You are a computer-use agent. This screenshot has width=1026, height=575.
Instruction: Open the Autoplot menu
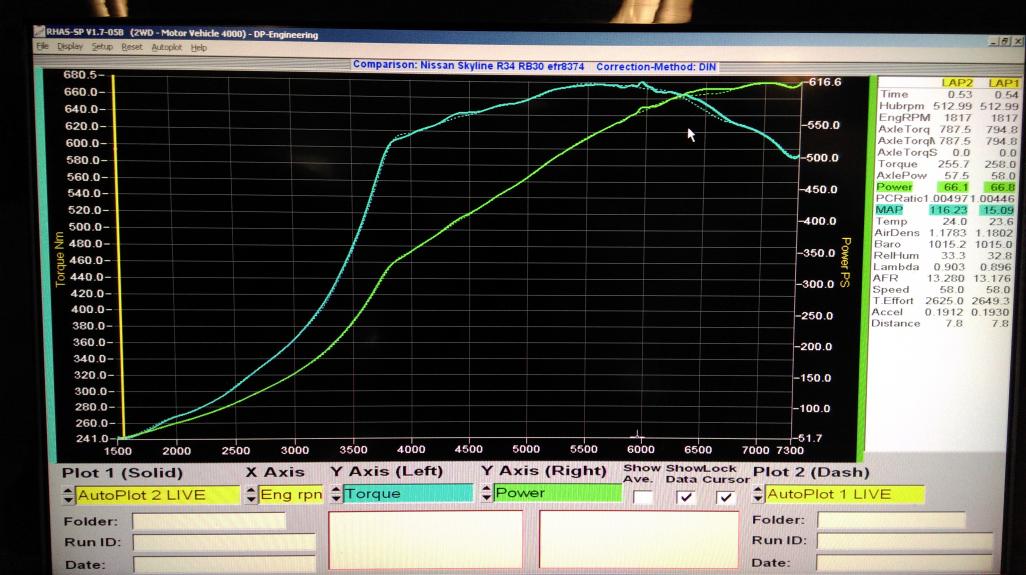pos(166,47)
